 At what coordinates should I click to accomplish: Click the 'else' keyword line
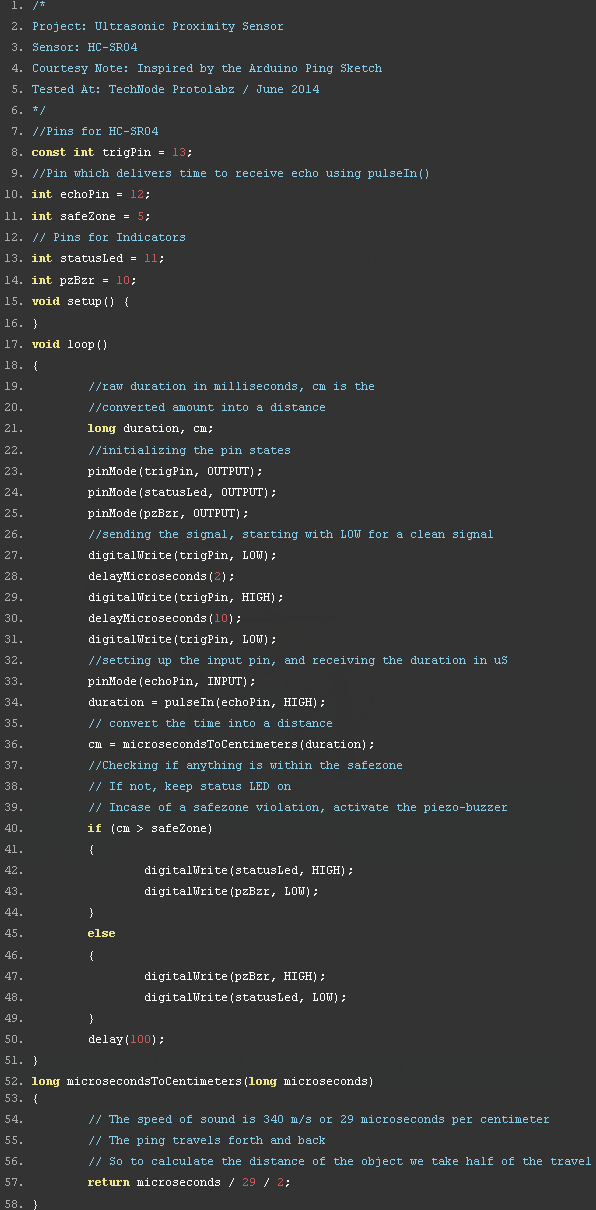click(102, 933)
